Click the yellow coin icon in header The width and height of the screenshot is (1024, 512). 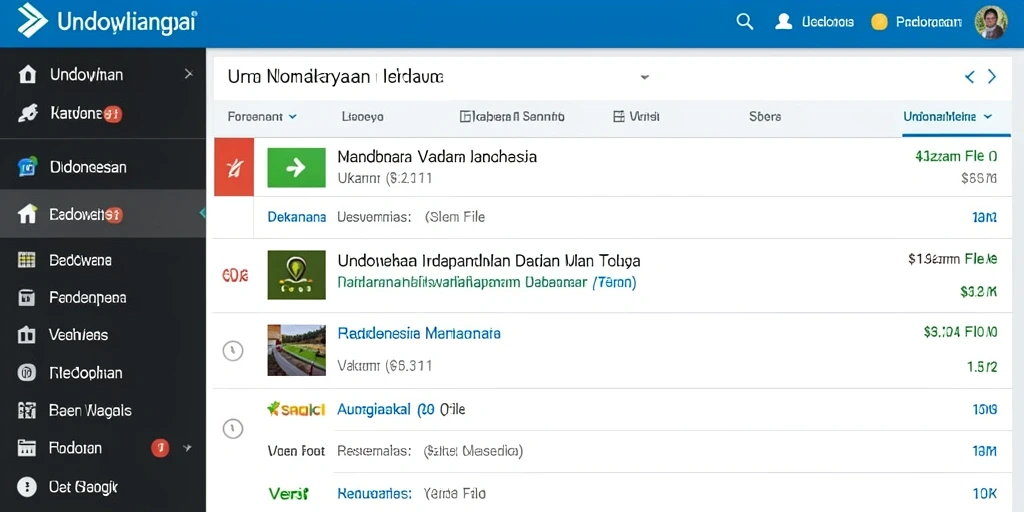(880, 22)
